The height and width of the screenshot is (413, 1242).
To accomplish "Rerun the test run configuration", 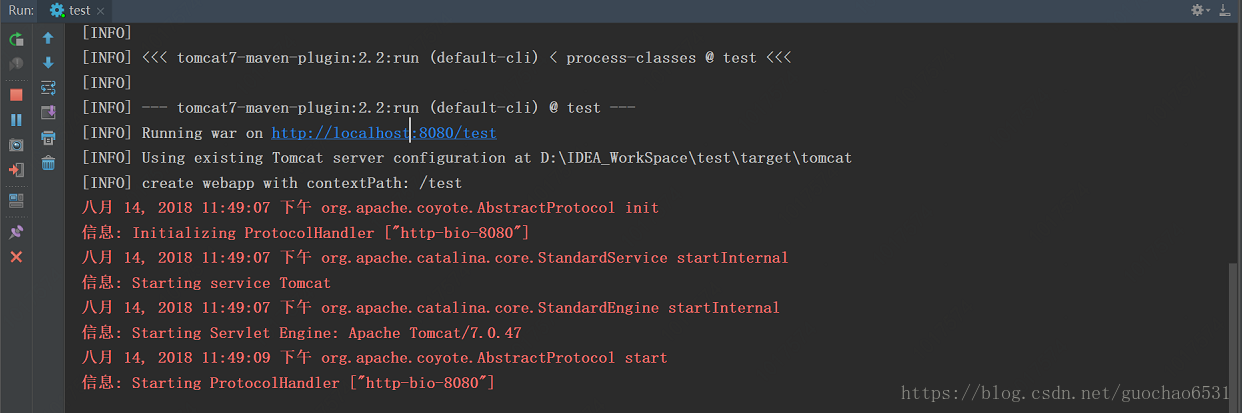I will tap(16, 39).
